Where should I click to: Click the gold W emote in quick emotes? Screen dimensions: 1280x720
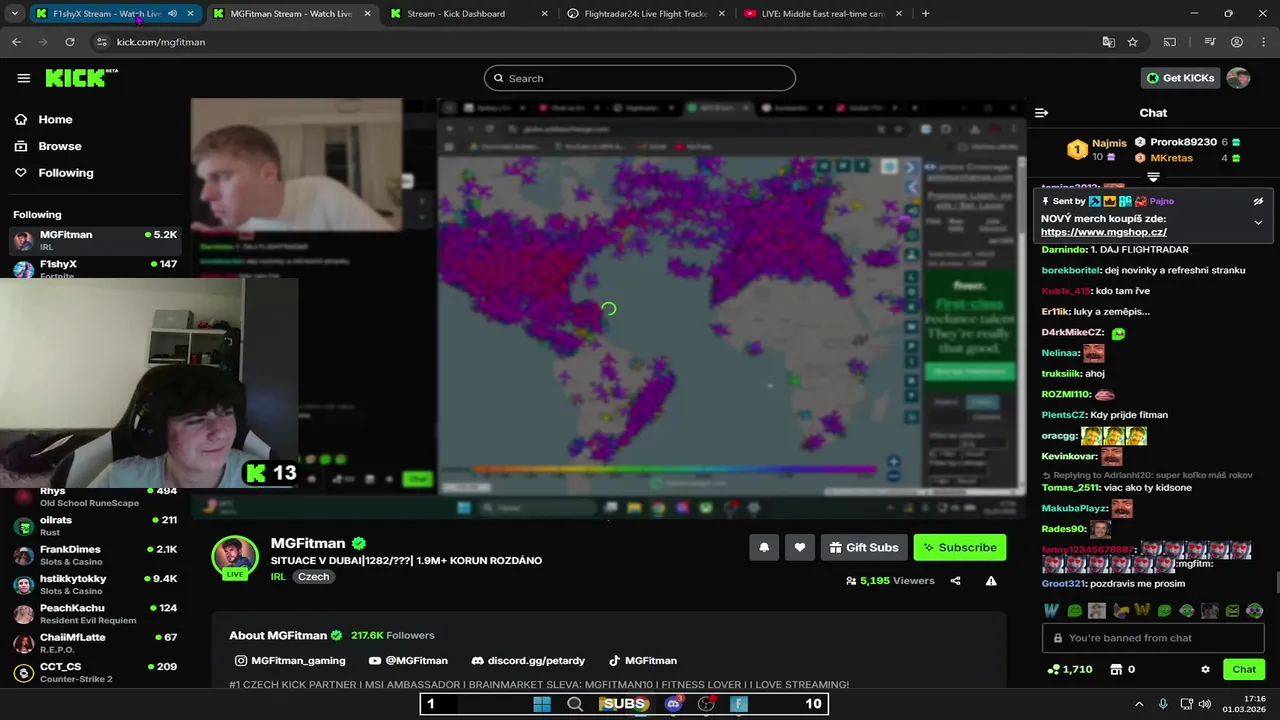(x=1142, y=610)
